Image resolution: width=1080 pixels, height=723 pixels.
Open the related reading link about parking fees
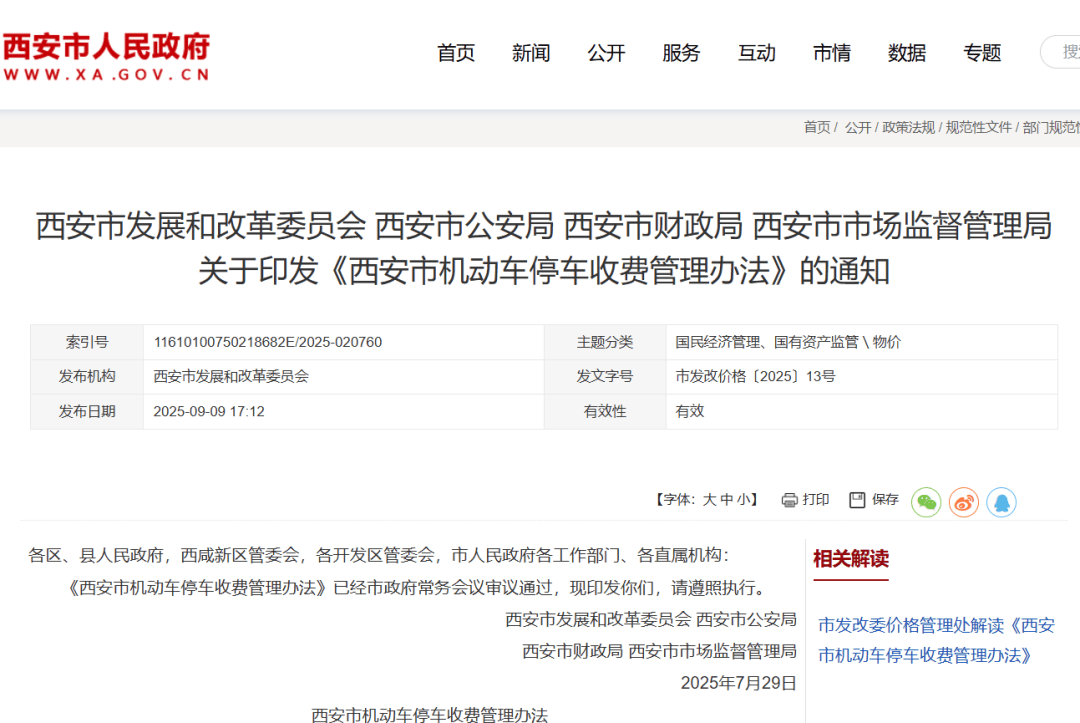935,639
